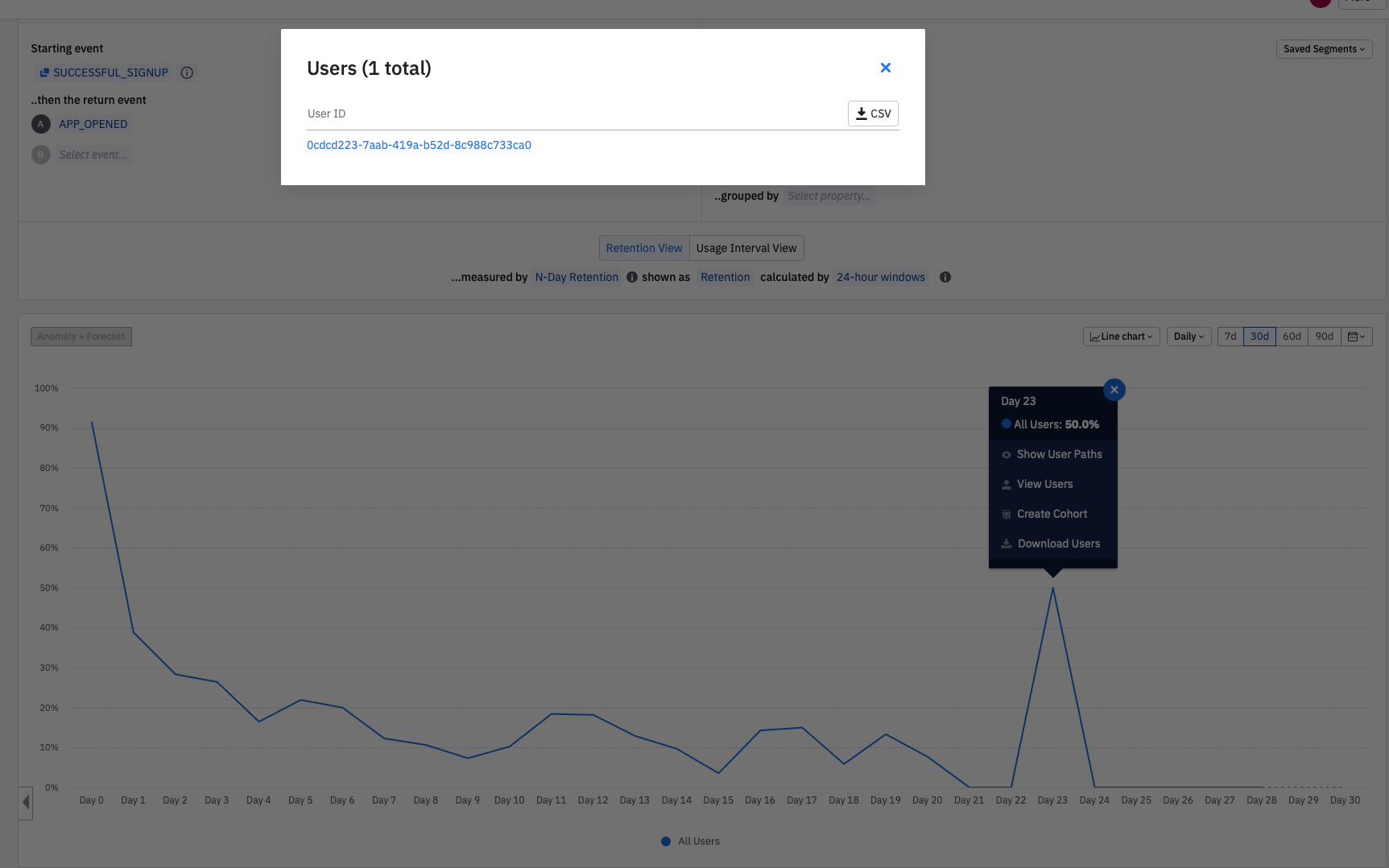Click the Day 30 axis label
Screen dimensions: 1389x868
[x=1345, y=800]
